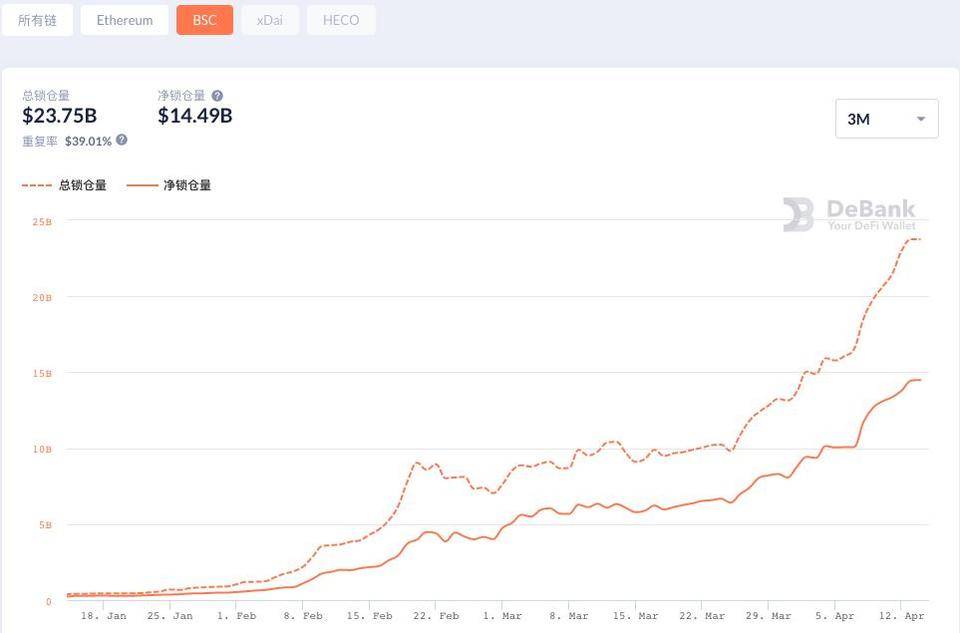Click the $14.49B net value figure
This screenshot has width=960, height=633.
[195, 116]
